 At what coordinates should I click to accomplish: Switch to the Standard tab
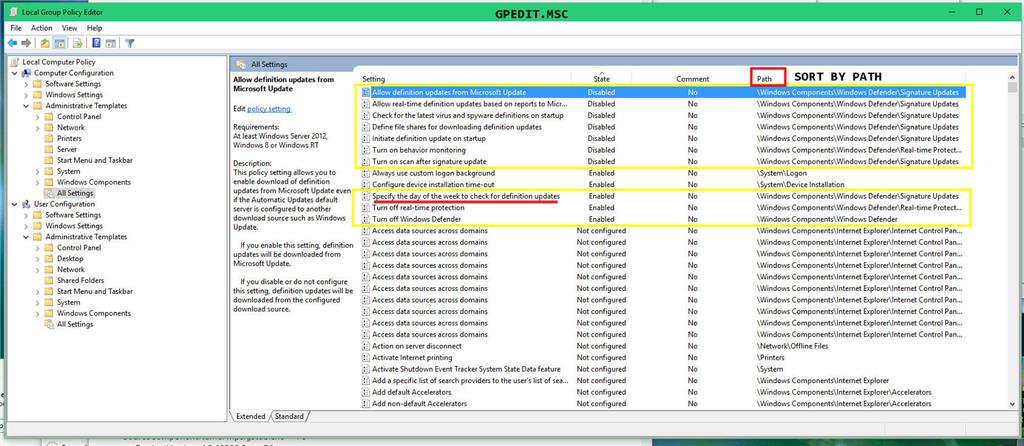click(x=289, y=416)
